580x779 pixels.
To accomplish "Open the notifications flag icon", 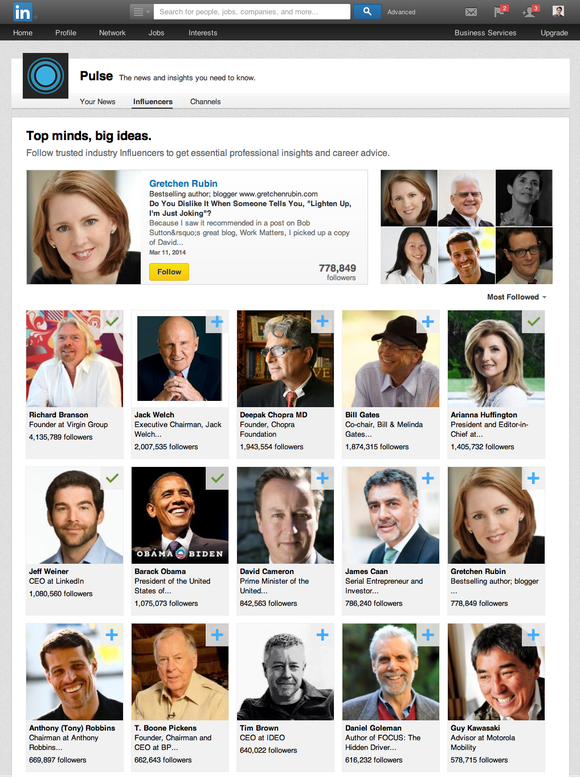I will (499, 12).
